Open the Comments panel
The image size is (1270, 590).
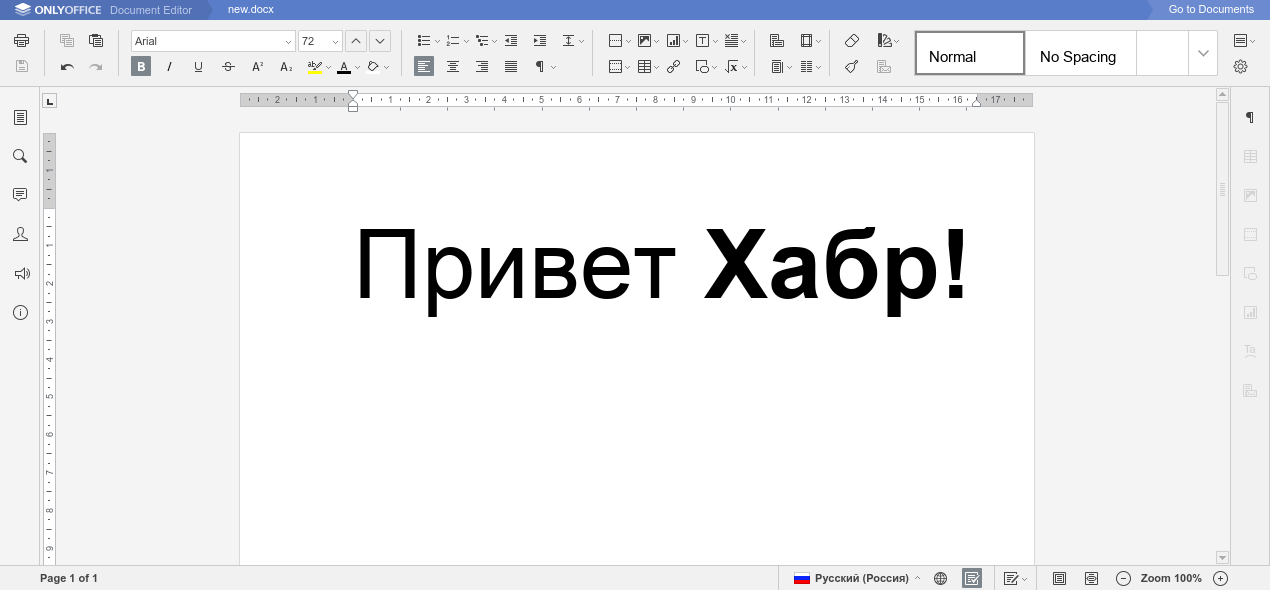pos(20,194)
